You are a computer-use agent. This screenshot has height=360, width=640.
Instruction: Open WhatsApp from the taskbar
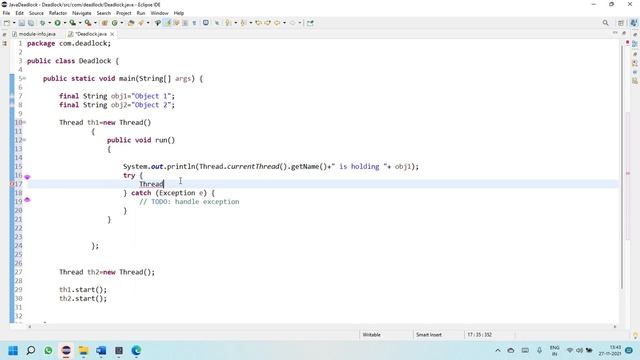(x=48, y=351)
